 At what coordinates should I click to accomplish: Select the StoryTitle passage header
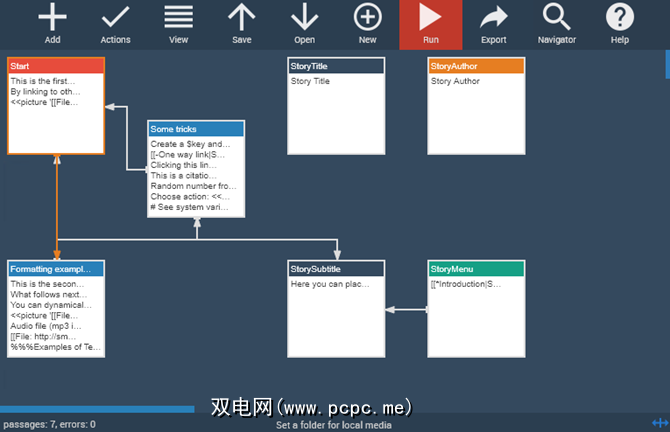point(336,66)
